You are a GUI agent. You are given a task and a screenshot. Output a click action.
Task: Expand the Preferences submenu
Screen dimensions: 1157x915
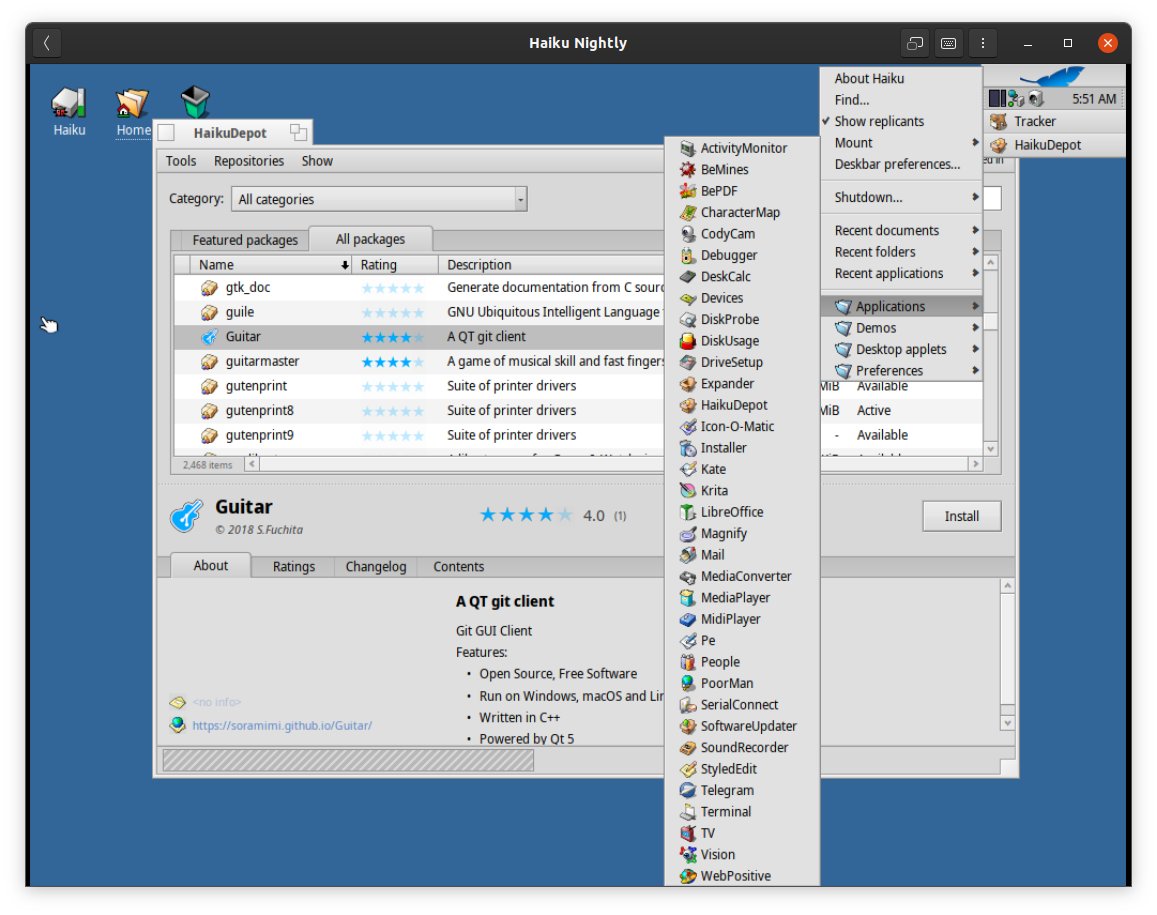(900, 370)
